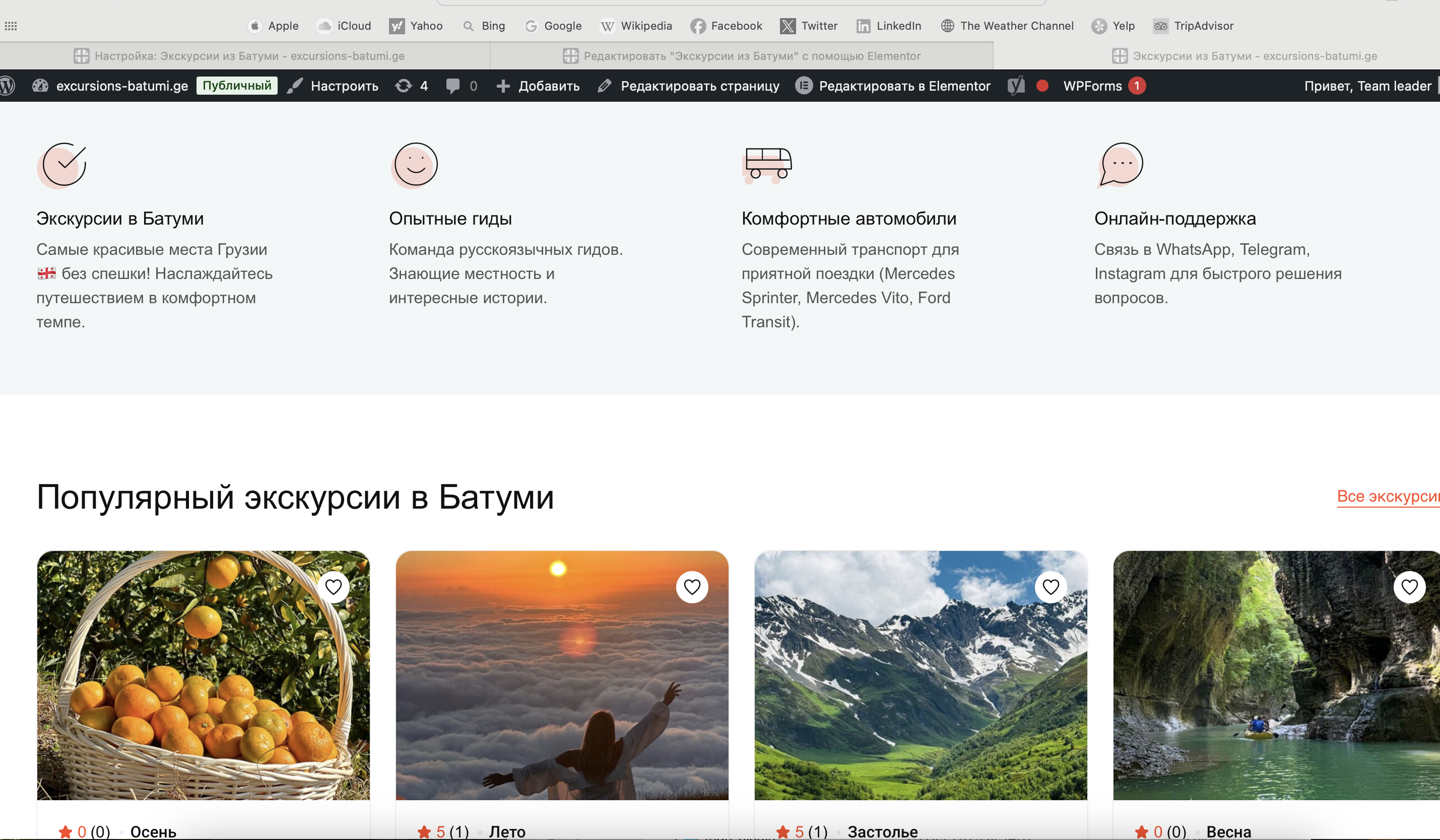Image resolution: width=1440 pixels, height=840 pixels.
Task: Favorite the orange basket excursion card
Action: 333,587
